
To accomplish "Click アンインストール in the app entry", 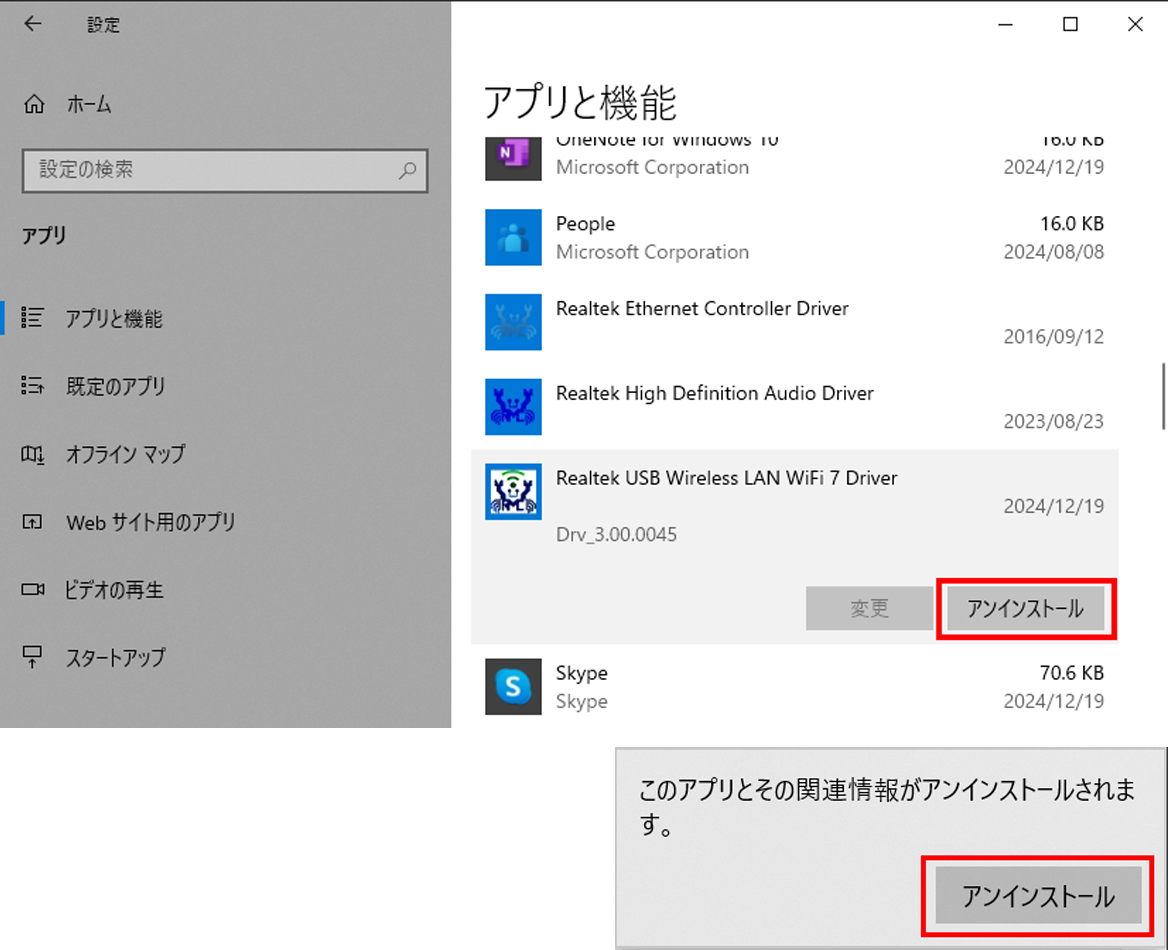I will pos(1026,609).
